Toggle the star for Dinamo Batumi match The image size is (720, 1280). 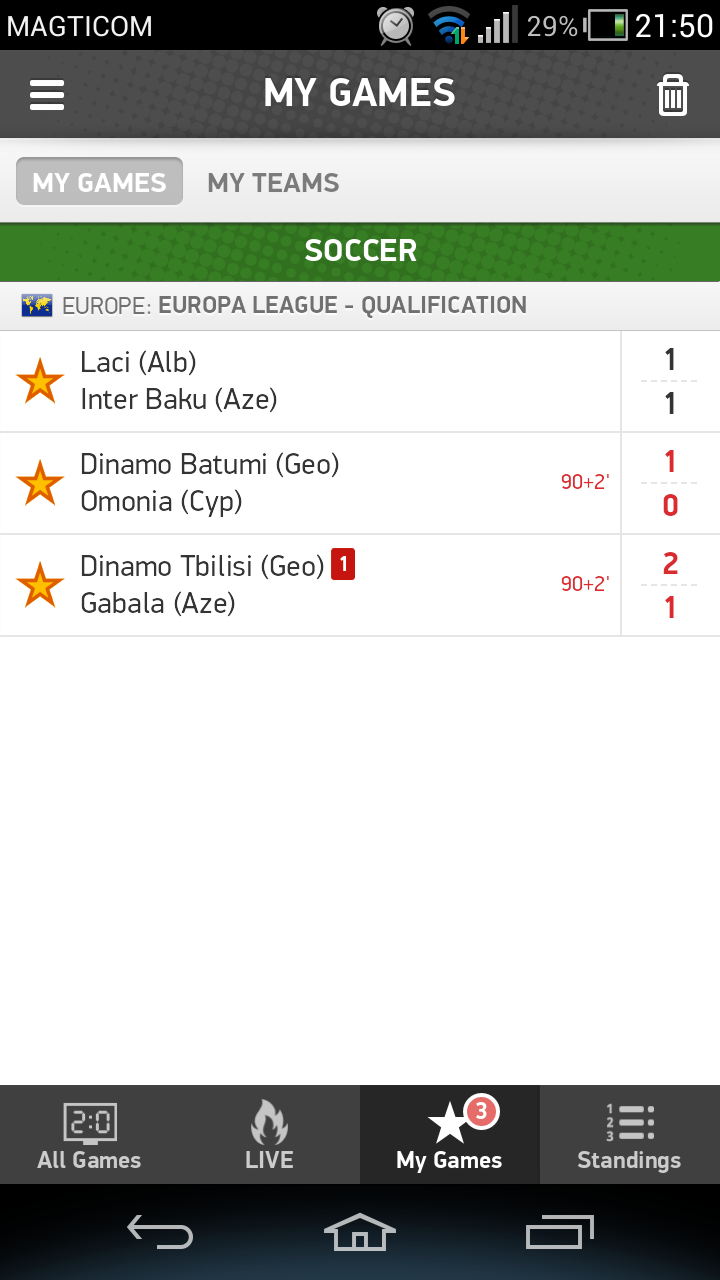click(40, 483)
